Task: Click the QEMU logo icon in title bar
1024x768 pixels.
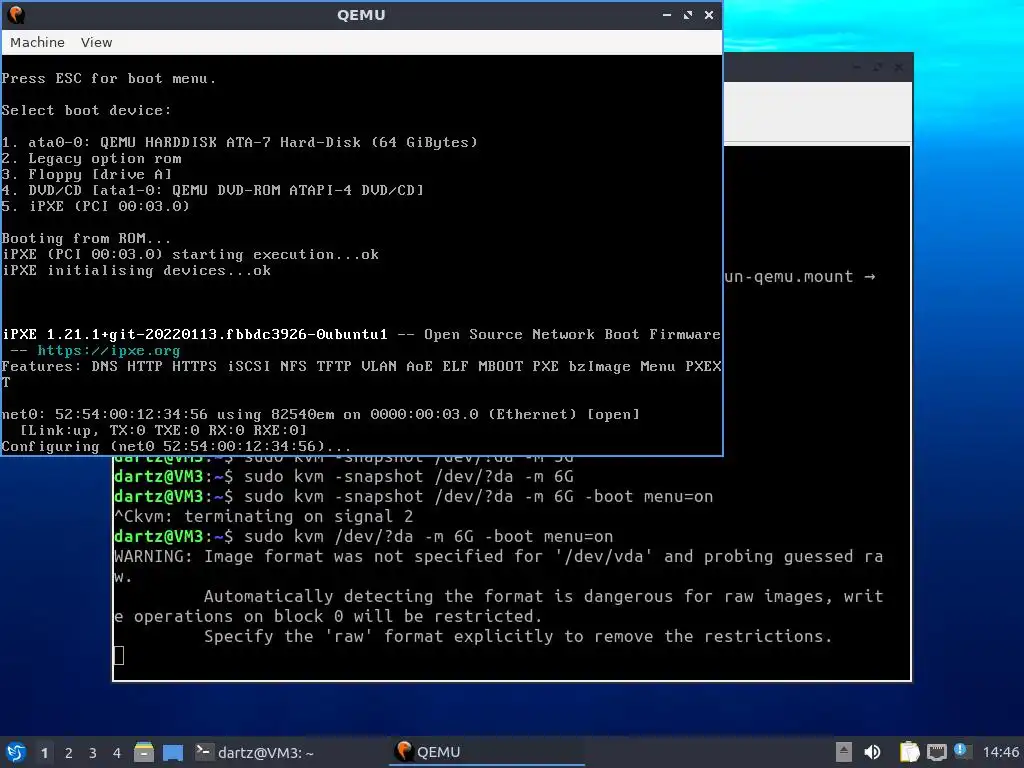Action: [x=16, y=14]
